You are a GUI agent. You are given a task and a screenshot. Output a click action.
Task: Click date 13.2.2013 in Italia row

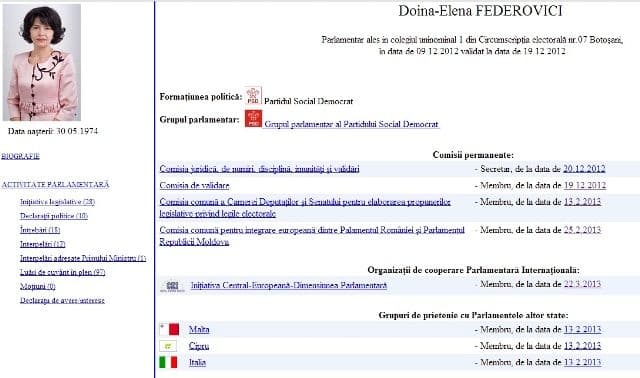point(582,362)
